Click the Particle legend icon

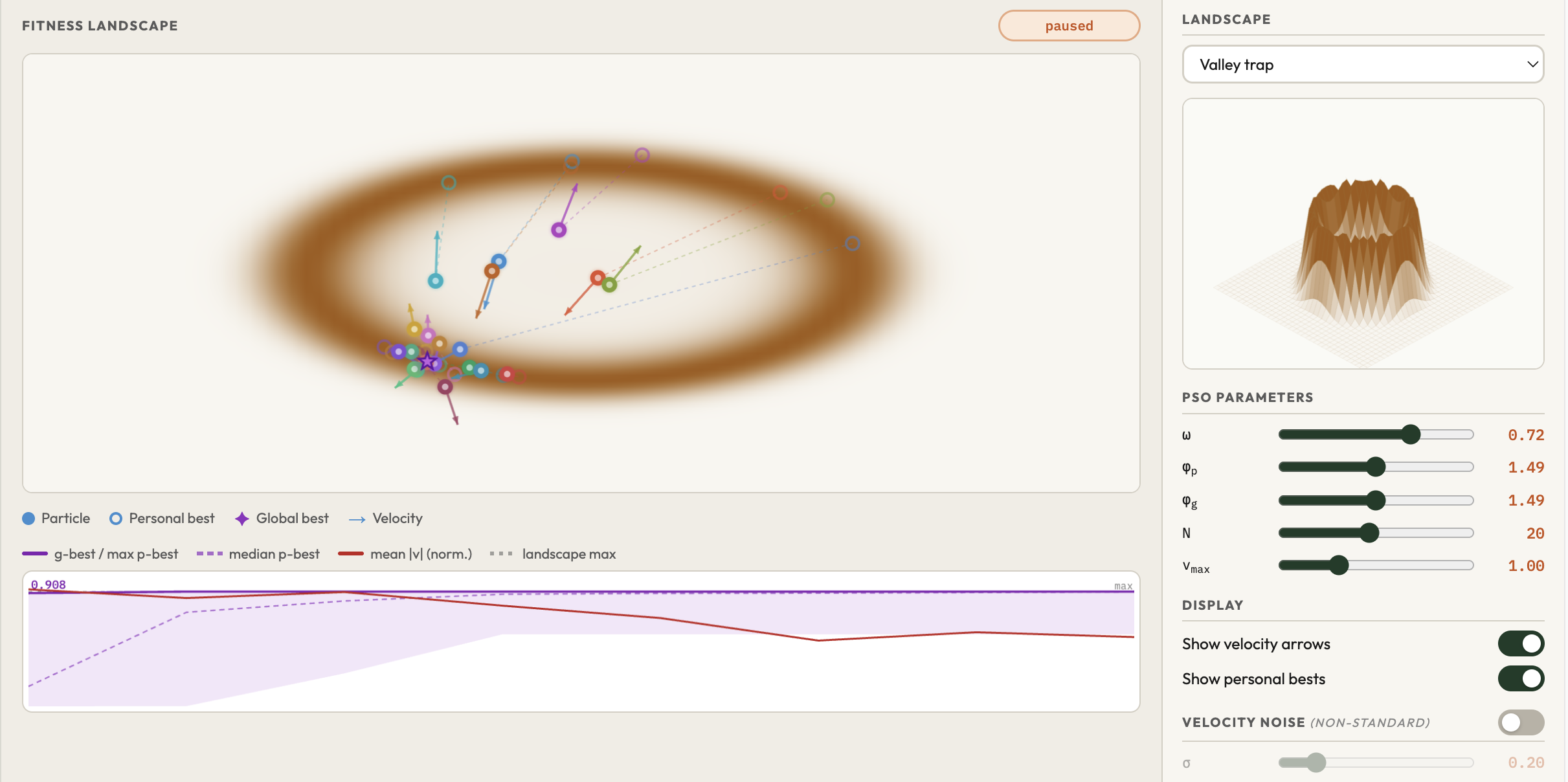pos(28,519)
